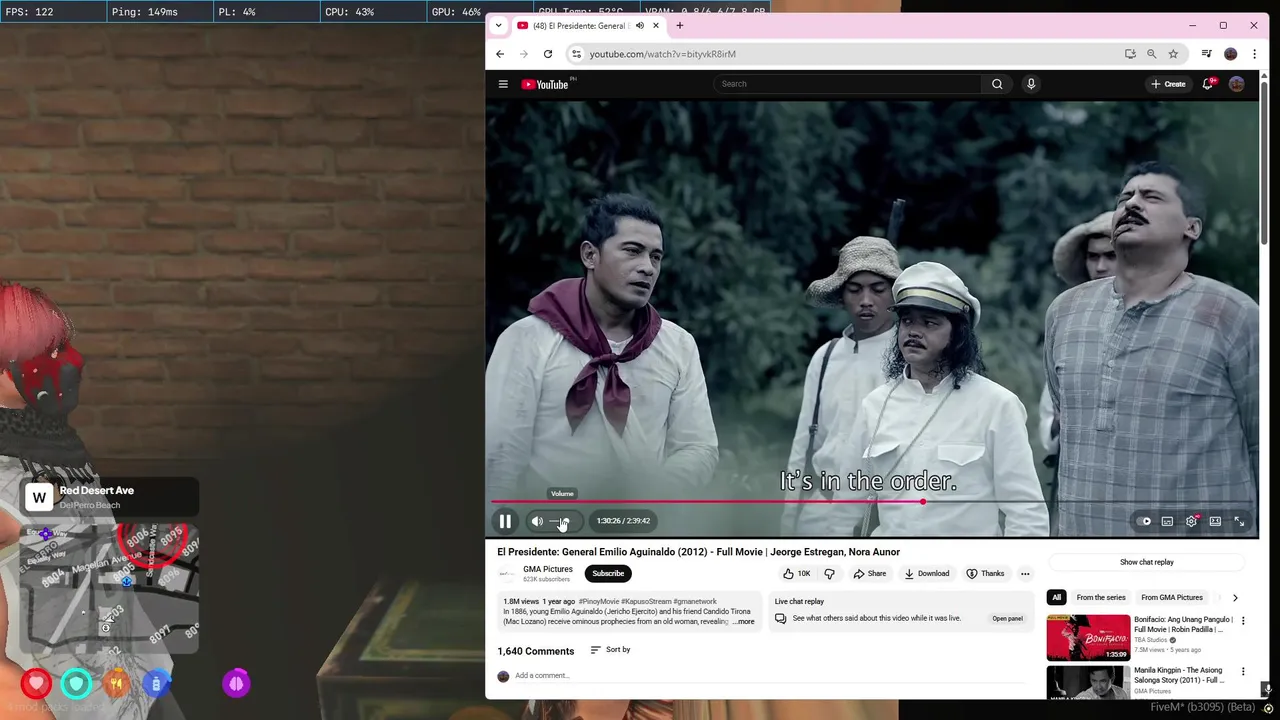Image resolution: width=1280 pixels, height=720 pixels.
Task: Click the hunger food HUD icon in game
Action: coord(116,683)
